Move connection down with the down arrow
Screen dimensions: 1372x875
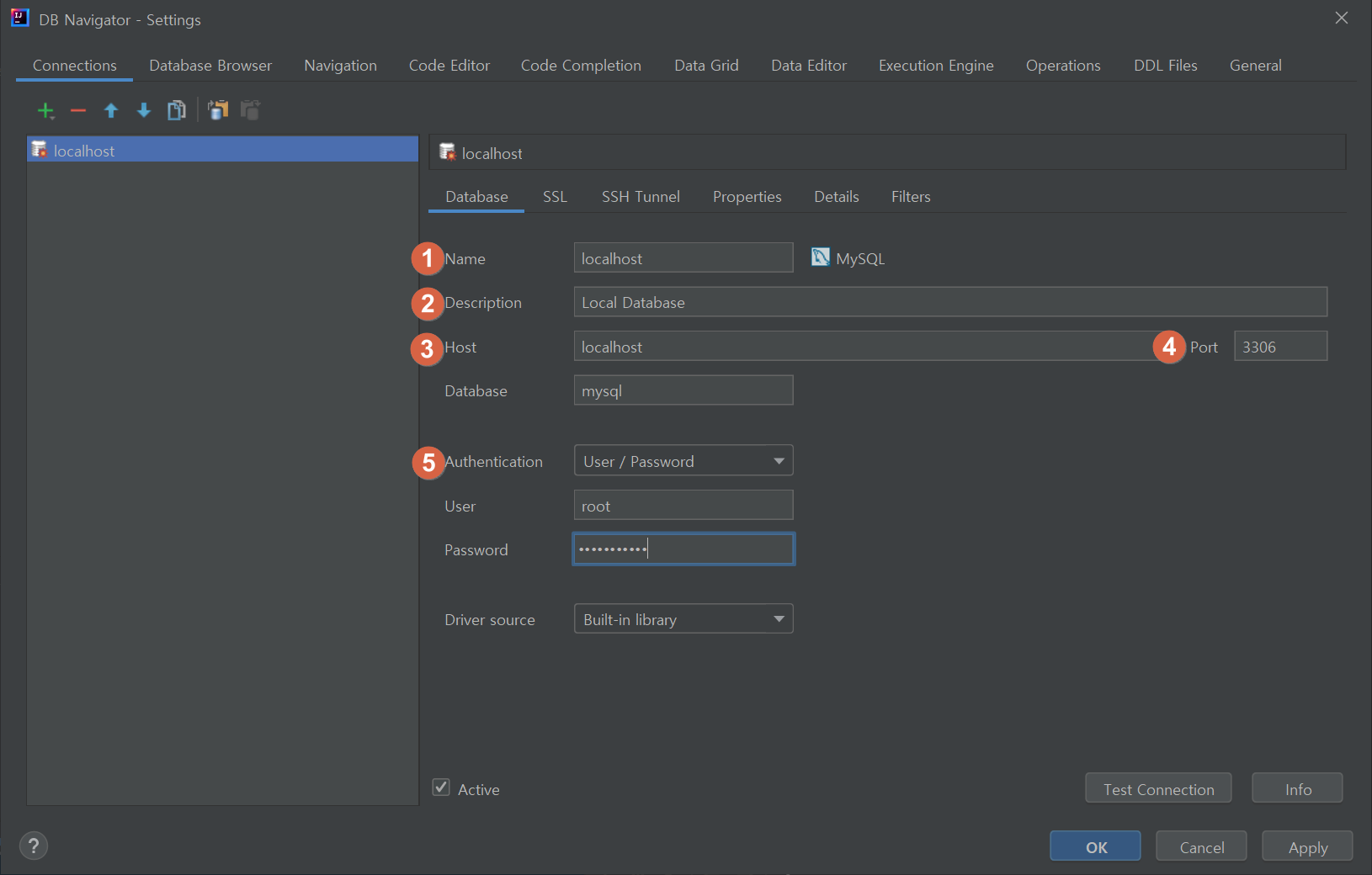pos(144,110)
